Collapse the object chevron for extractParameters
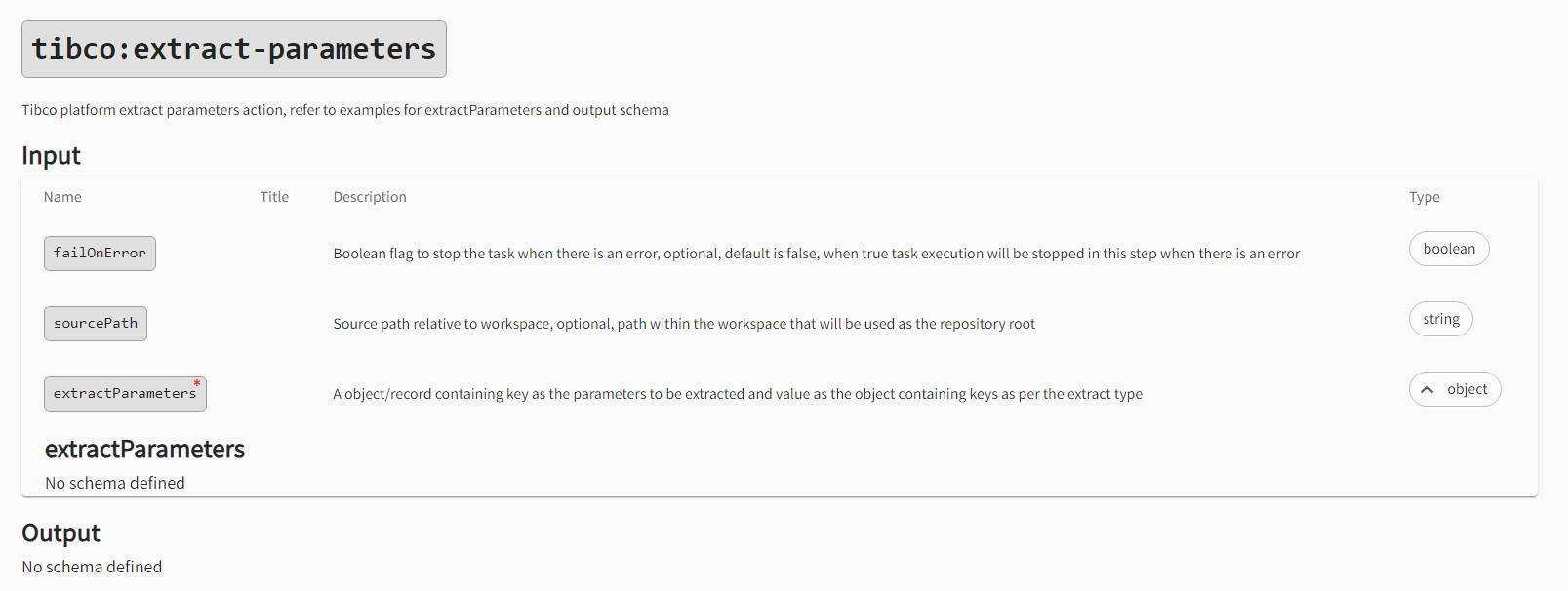 (1427, 390)
